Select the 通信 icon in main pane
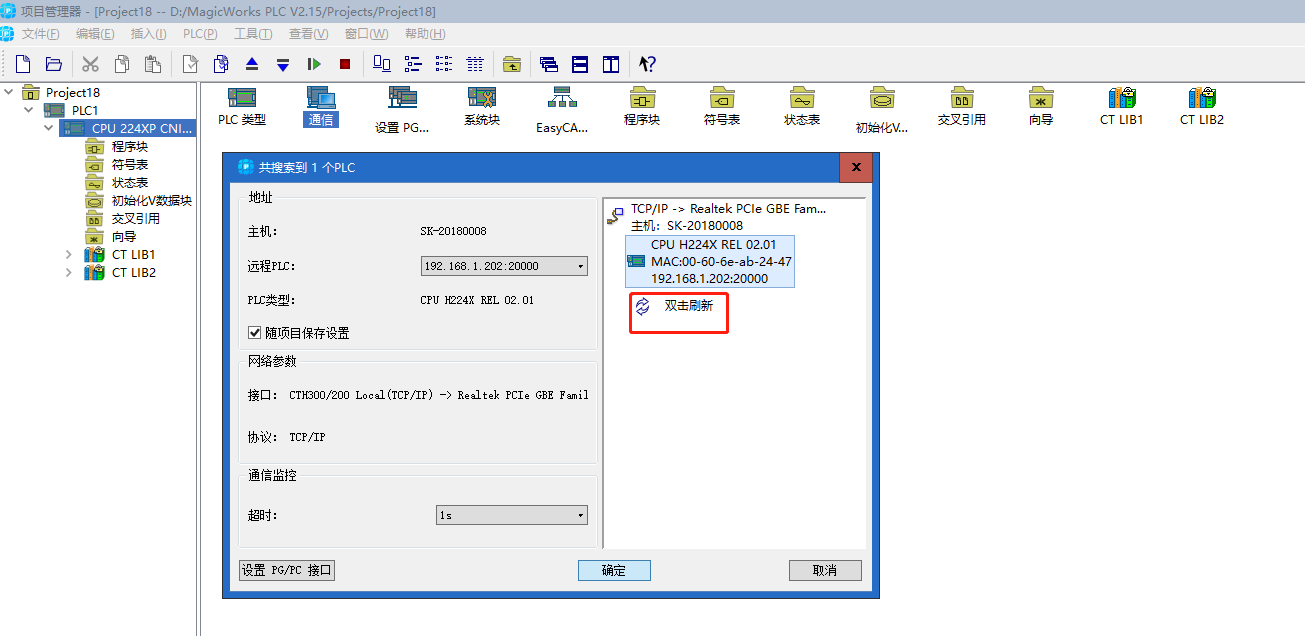This screenshot has height=636, width=1305. [x=321, y=106]
